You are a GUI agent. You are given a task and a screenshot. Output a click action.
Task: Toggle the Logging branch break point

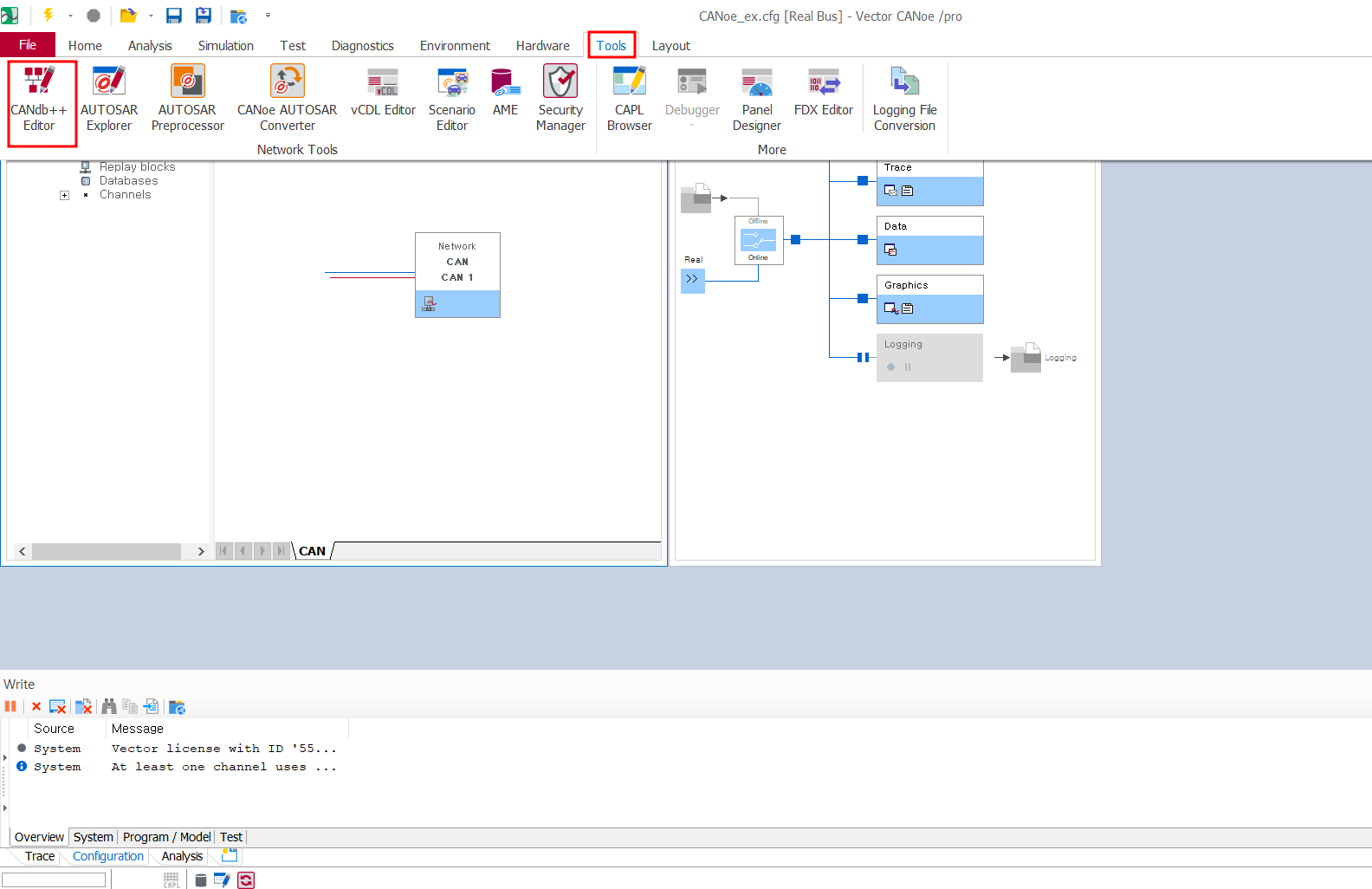click(x=863, y=357)
